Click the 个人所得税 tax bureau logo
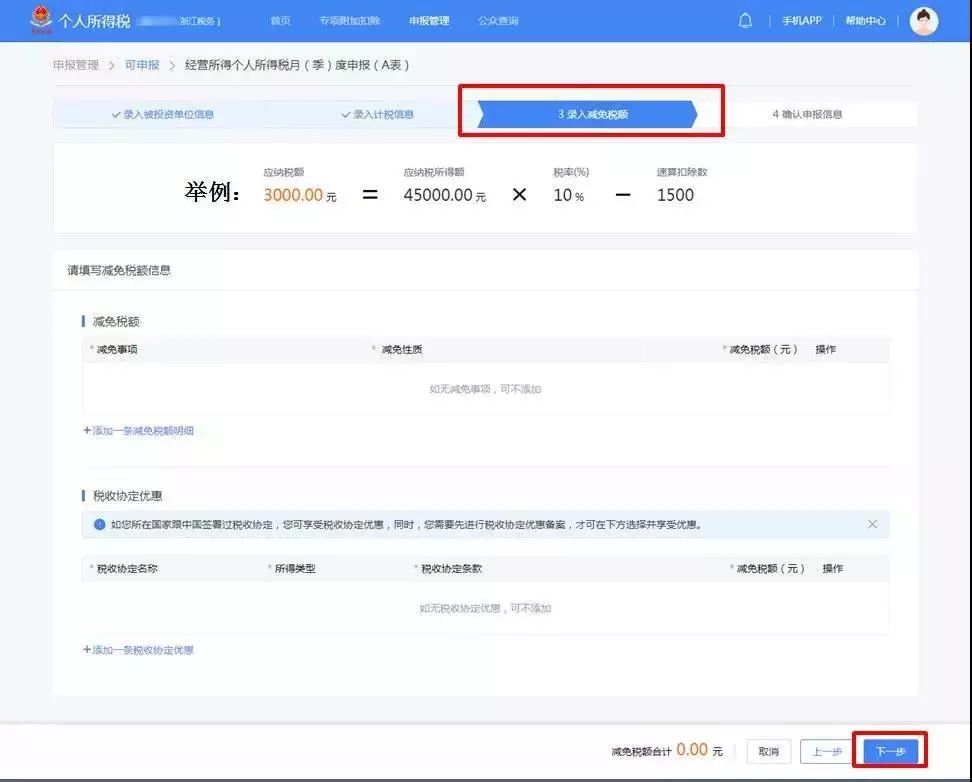Viewport: 972px width, 782px height. coord(38,19)
